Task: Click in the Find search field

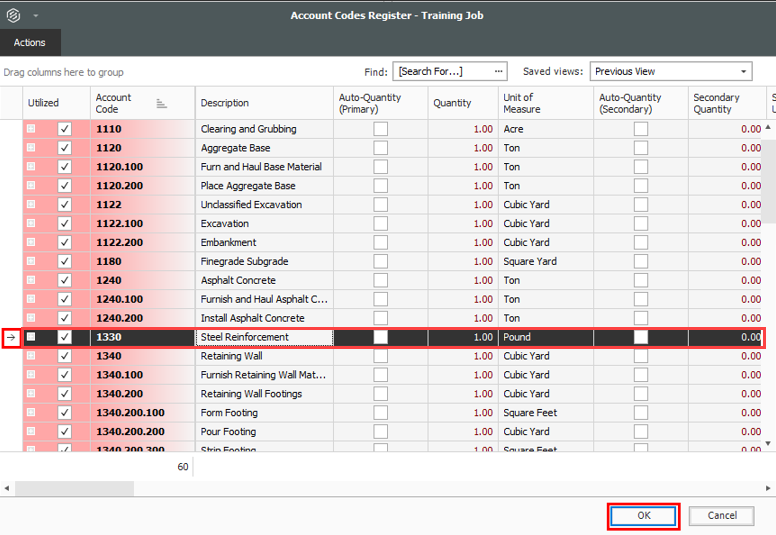Action: 442,72
